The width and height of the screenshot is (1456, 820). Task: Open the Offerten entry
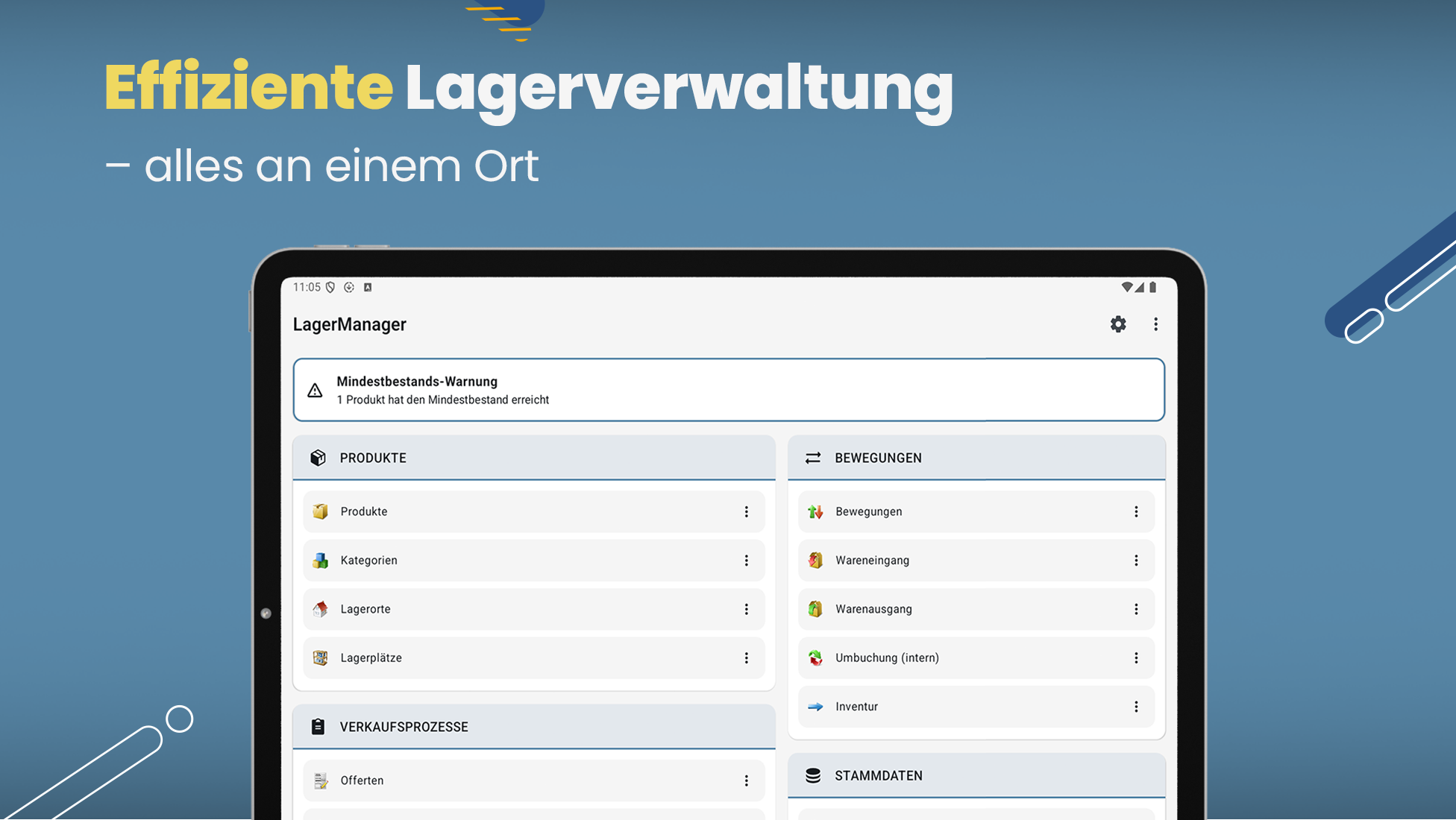pyautogui.click(x=534, y=780)
